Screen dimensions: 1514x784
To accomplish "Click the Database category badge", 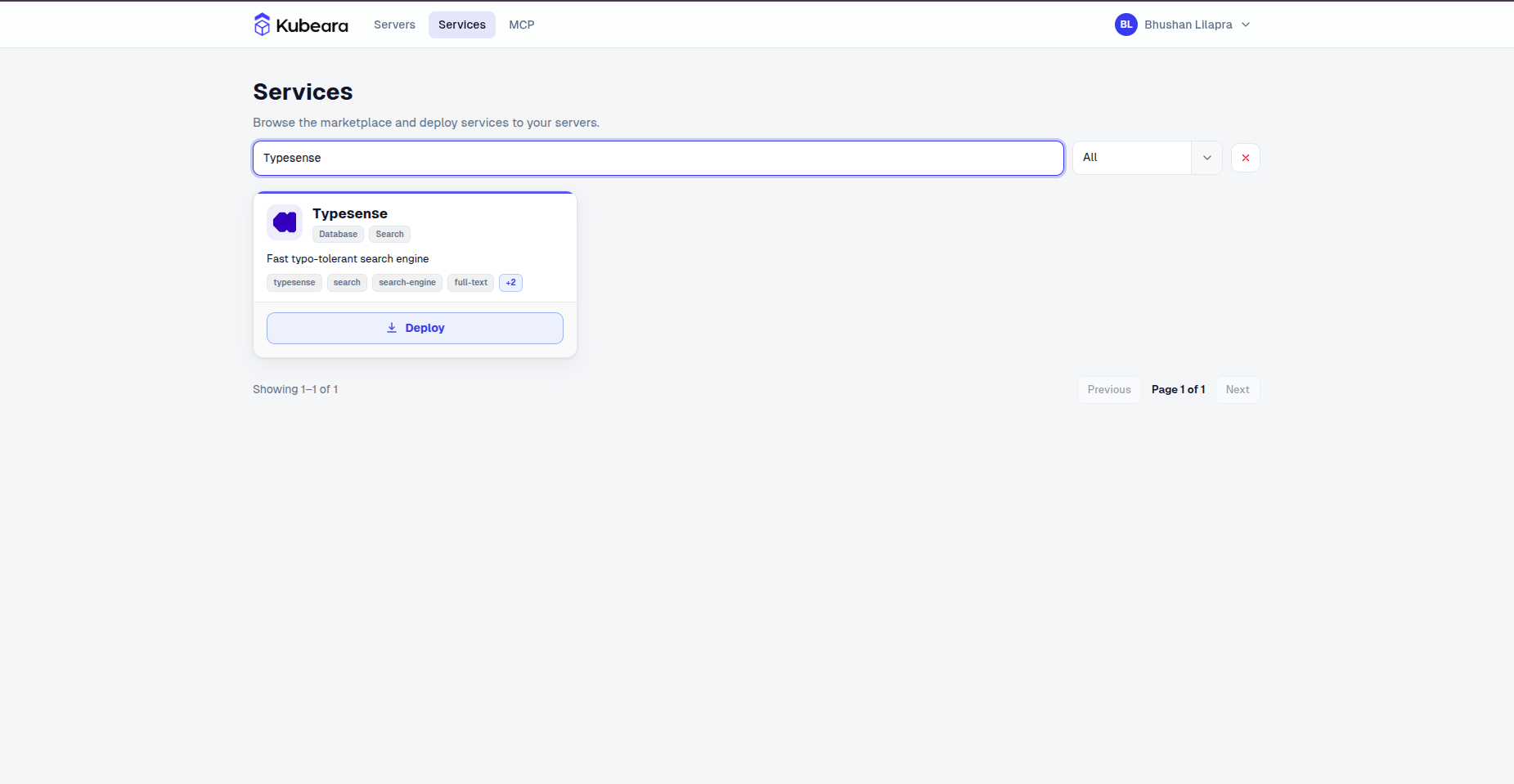I will [x=339, y=235].
